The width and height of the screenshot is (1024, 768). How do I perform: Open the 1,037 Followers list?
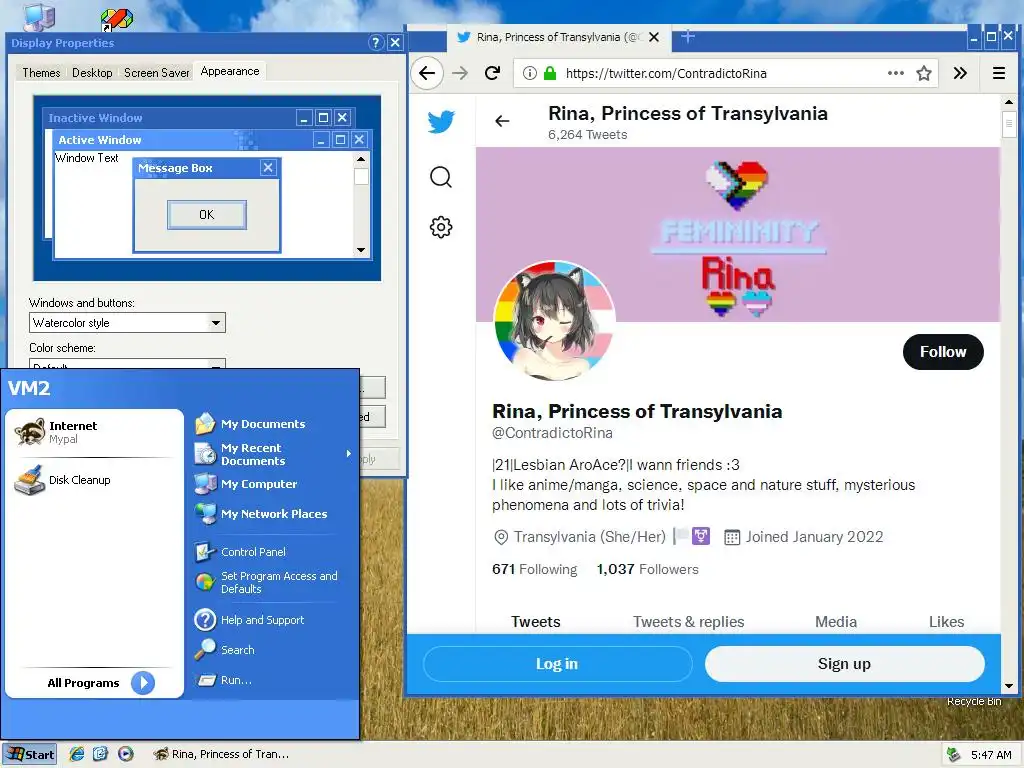pos(647,569)
